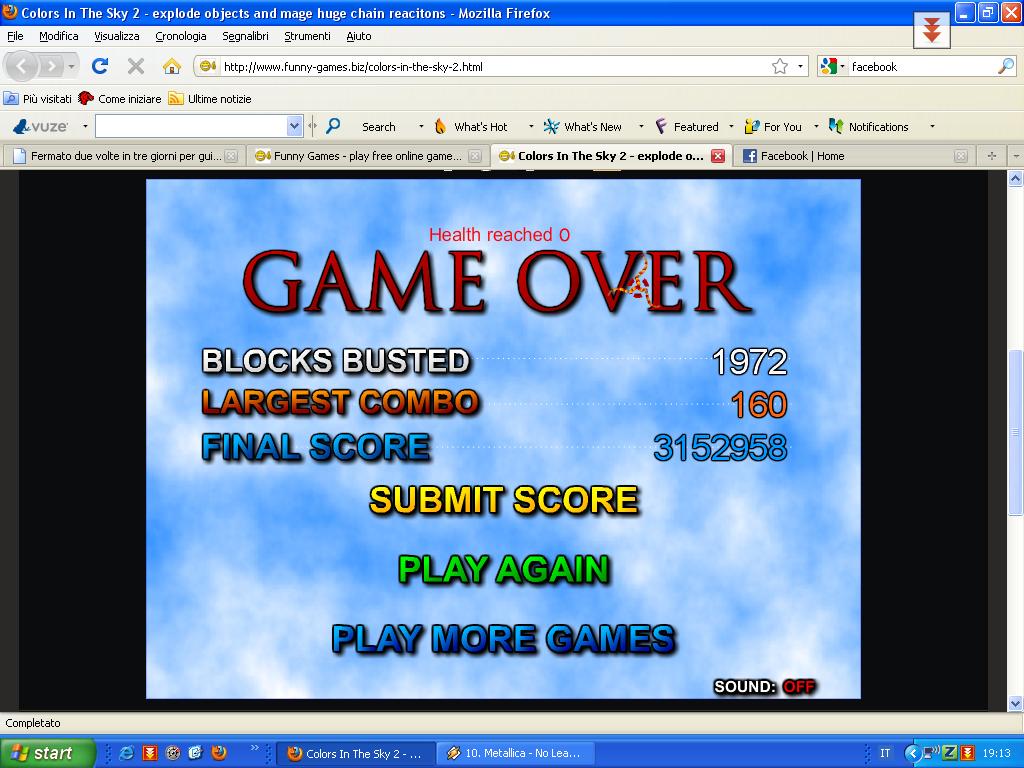The width and height of the screenshot is (1024, 768).
Task: Open the new tab plus button
Action: [x=992, y=156]
